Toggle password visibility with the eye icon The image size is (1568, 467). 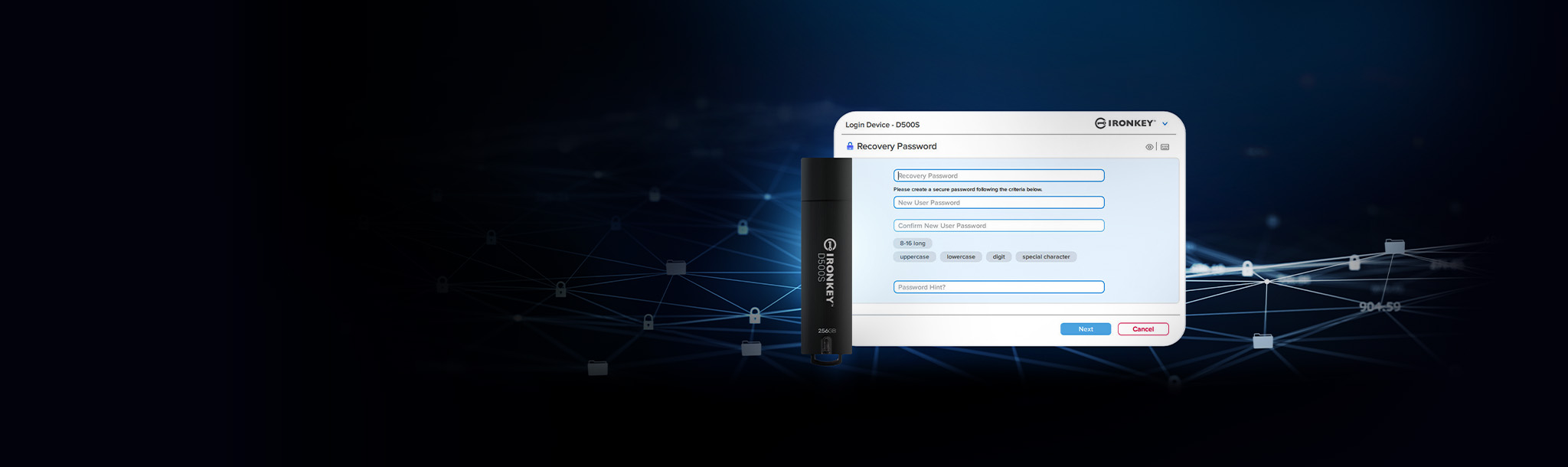tap(1148, 147)
